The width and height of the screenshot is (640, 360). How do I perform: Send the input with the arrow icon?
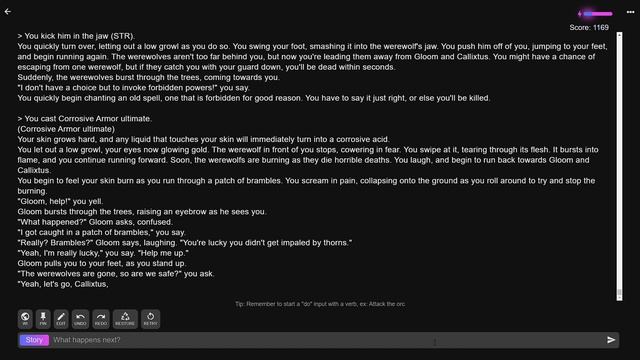tap(611, 340)
